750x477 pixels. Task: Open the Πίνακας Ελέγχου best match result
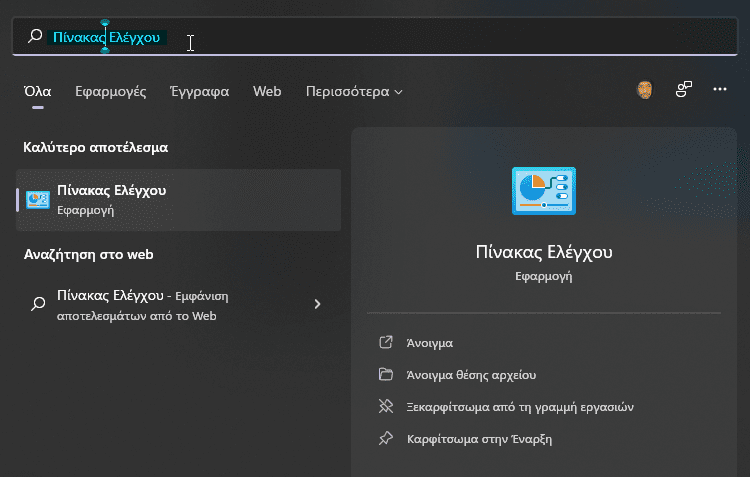coord(178,200)
